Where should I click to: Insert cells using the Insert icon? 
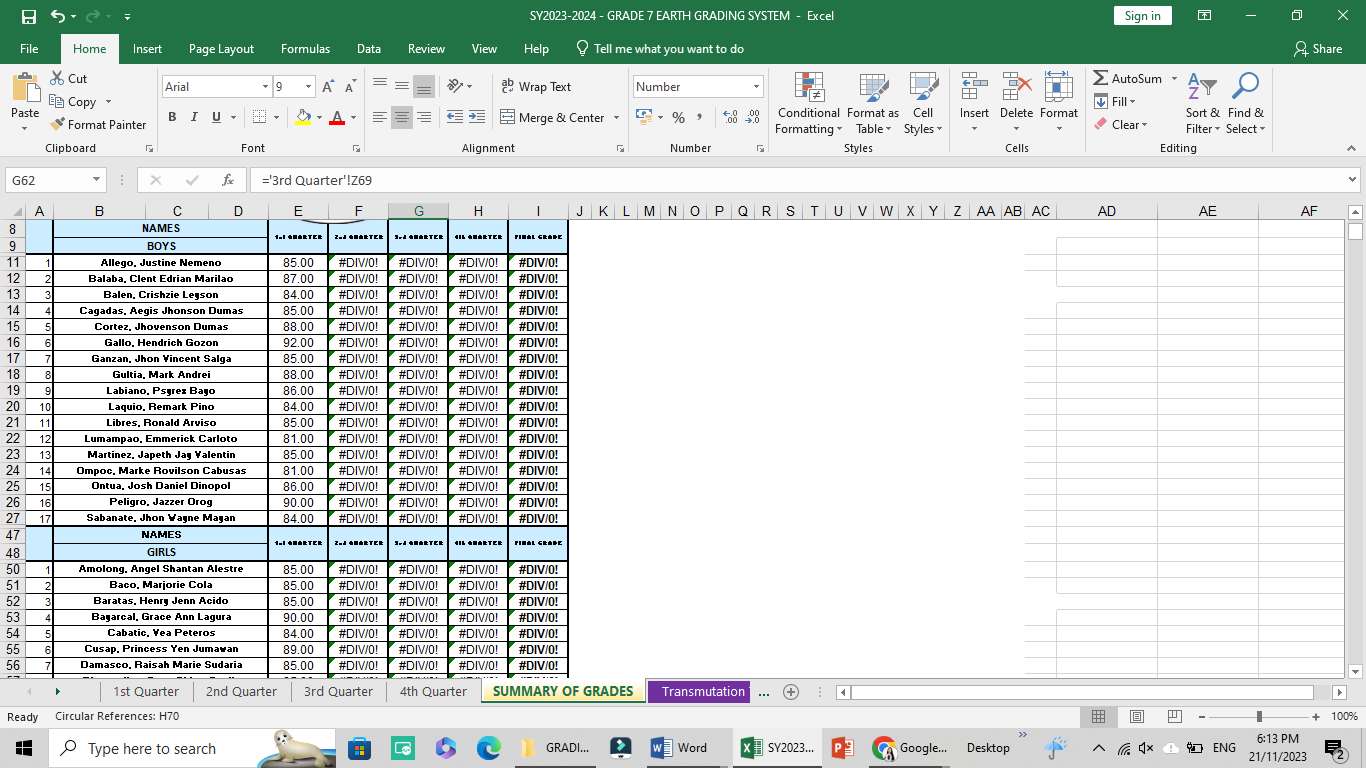click(974, 87)
